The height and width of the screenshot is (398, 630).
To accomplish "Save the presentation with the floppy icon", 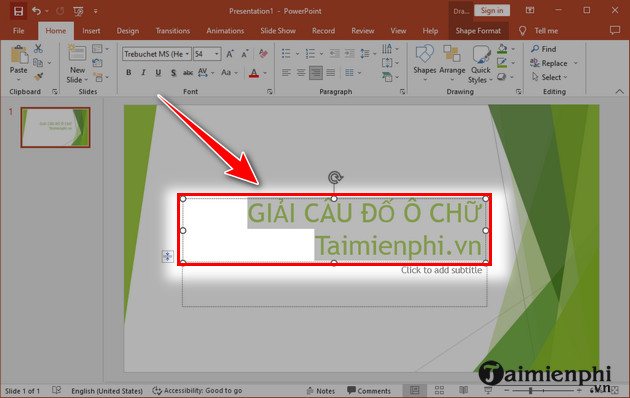I will (18, 11).
